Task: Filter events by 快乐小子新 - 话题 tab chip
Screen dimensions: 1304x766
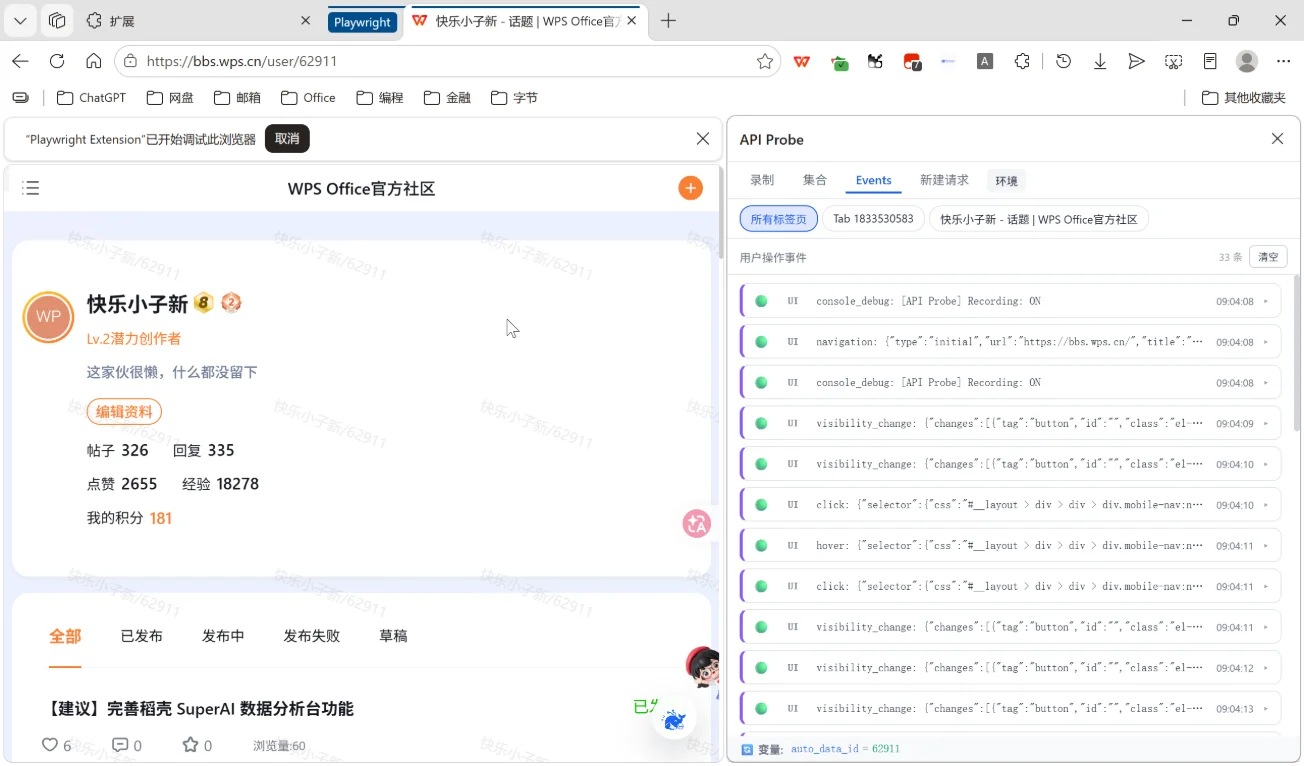Action: click(1039, 219)
